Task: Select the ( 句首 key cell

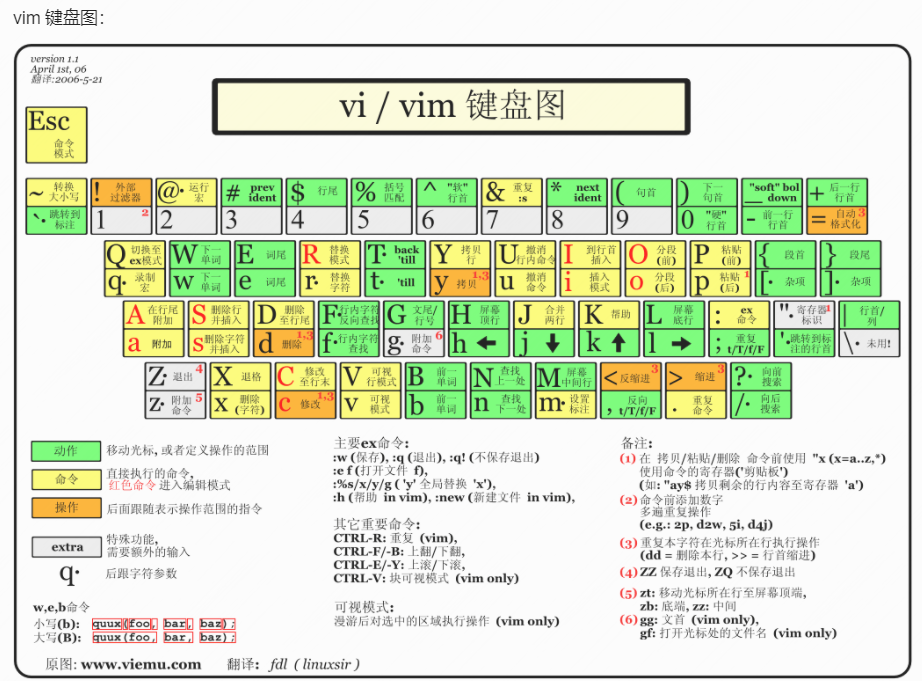Action: click(x=642, y=192)
